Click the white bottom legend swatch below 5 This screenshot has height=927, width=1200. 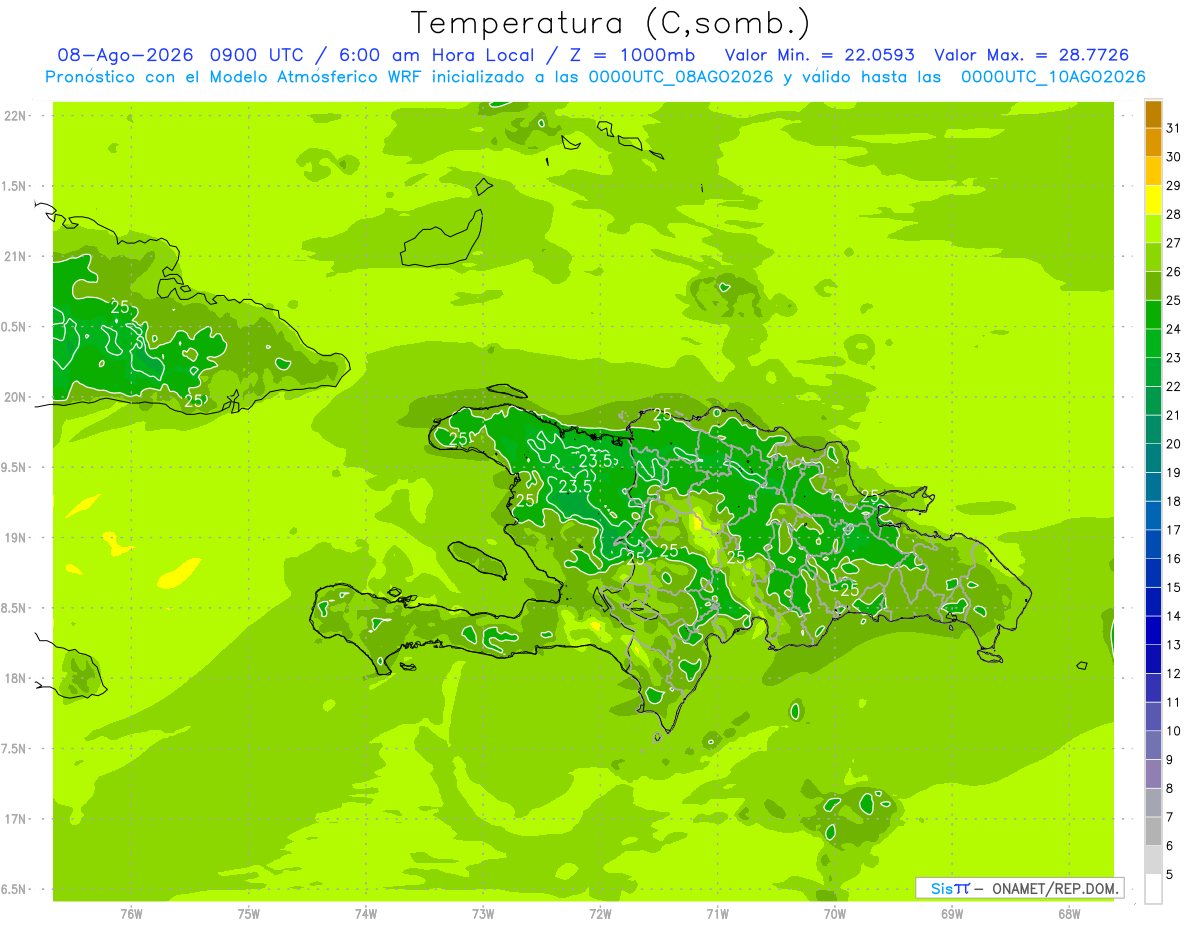[x=1153, y=889]
